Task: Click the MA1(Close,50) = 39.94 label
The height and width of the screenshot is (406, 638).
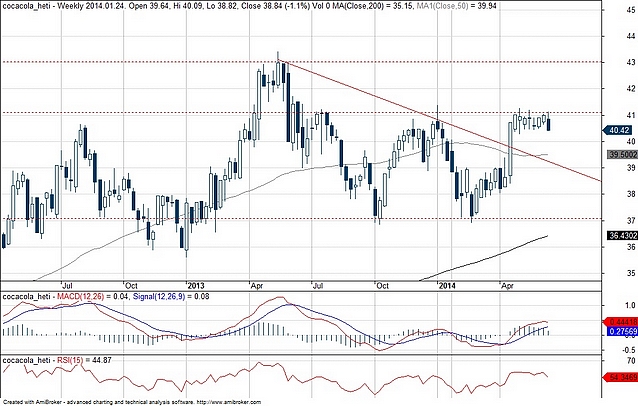Action: [459, 6]
